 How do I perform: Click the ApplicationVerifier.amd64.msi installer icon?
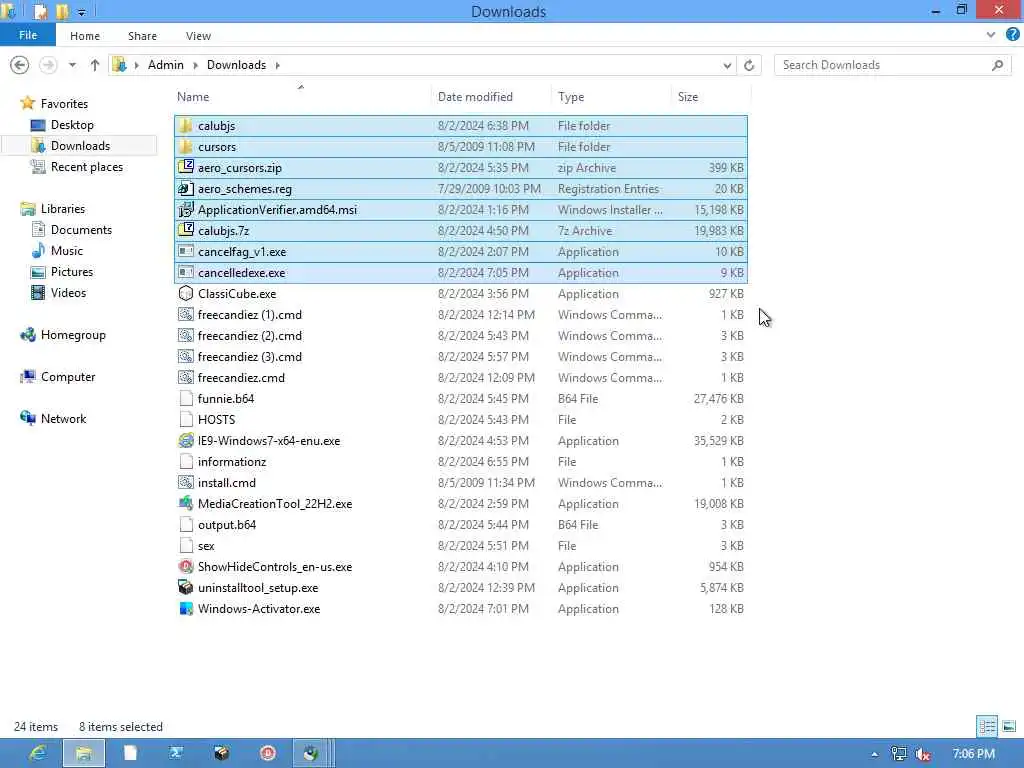click(185, 210)
